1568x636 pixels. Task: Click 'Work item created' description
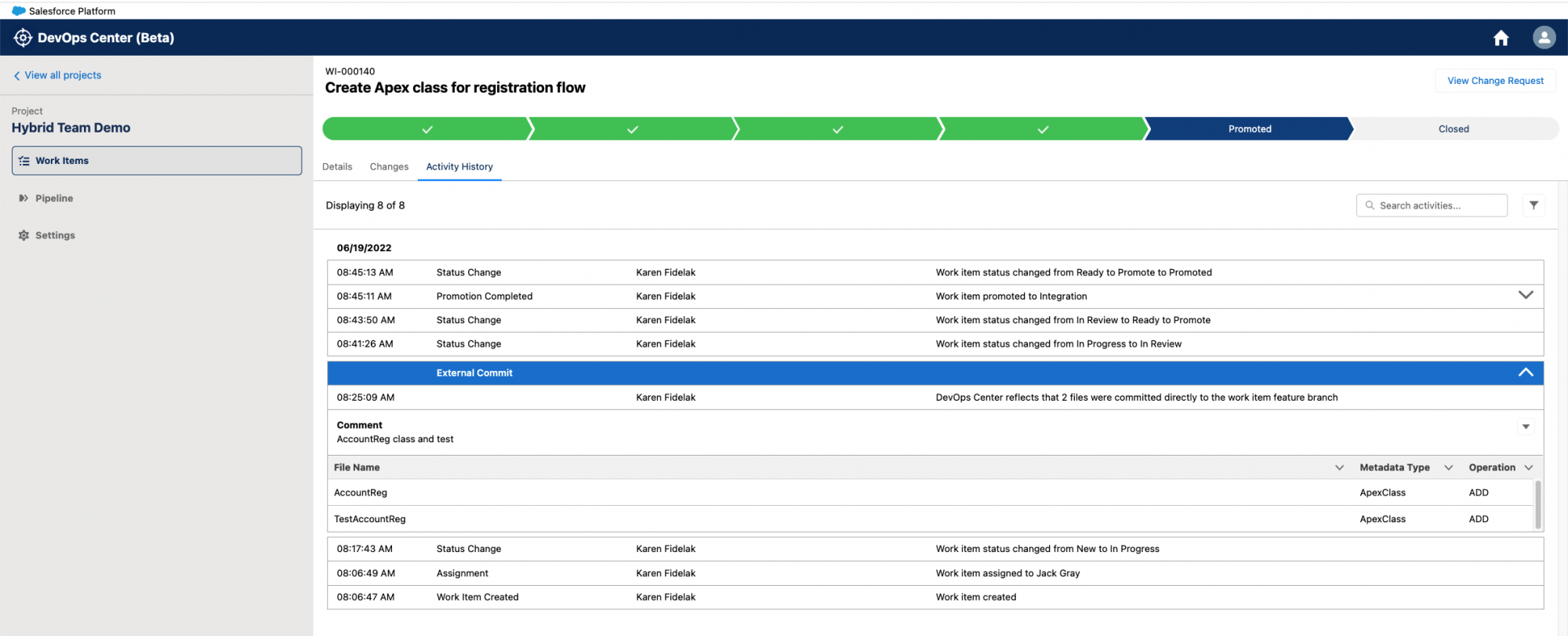pyautogui.click(x=976, y=597)
